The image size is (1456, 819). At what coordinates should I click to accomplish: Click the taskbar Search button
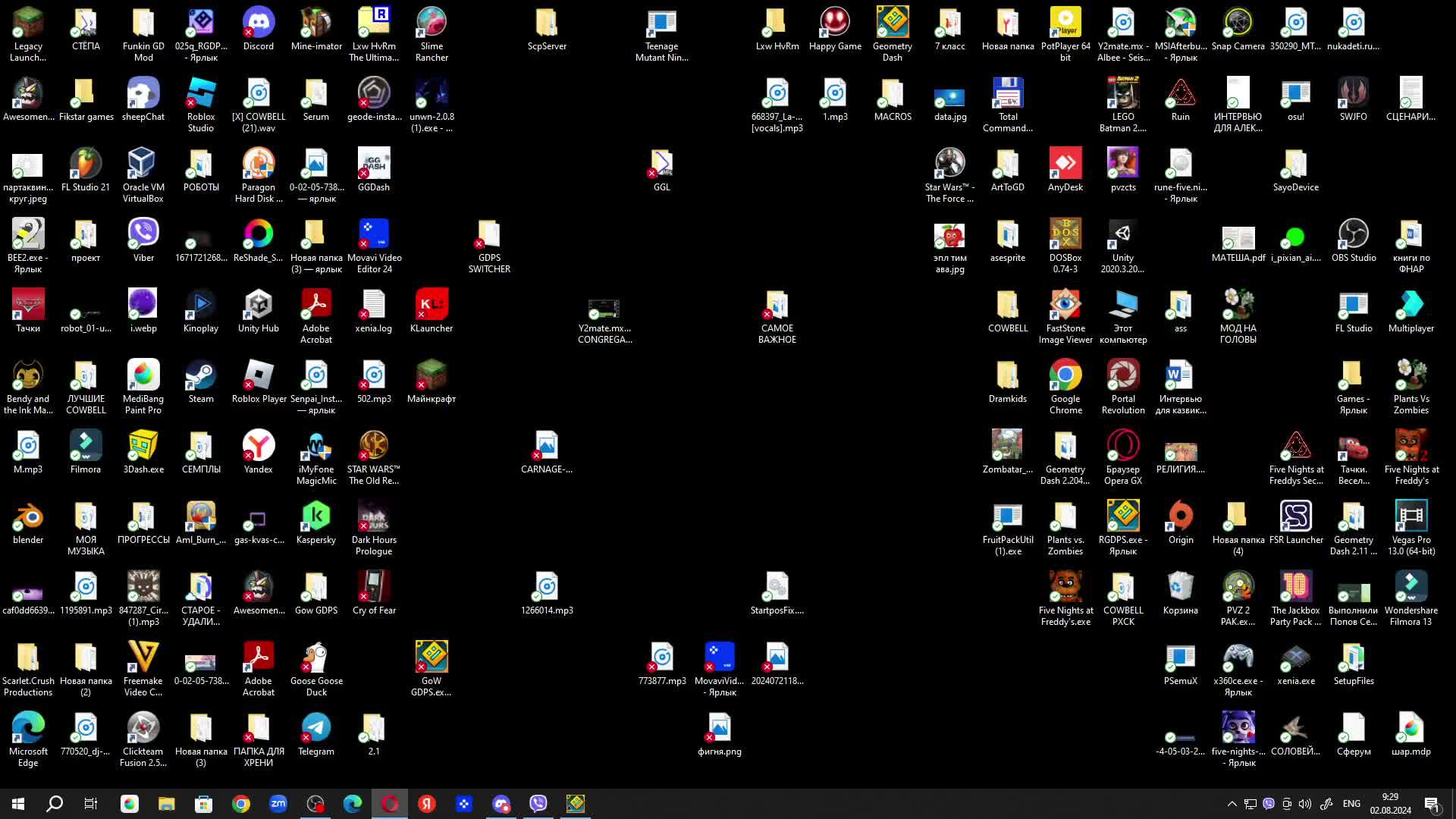(x=55, y=804)
